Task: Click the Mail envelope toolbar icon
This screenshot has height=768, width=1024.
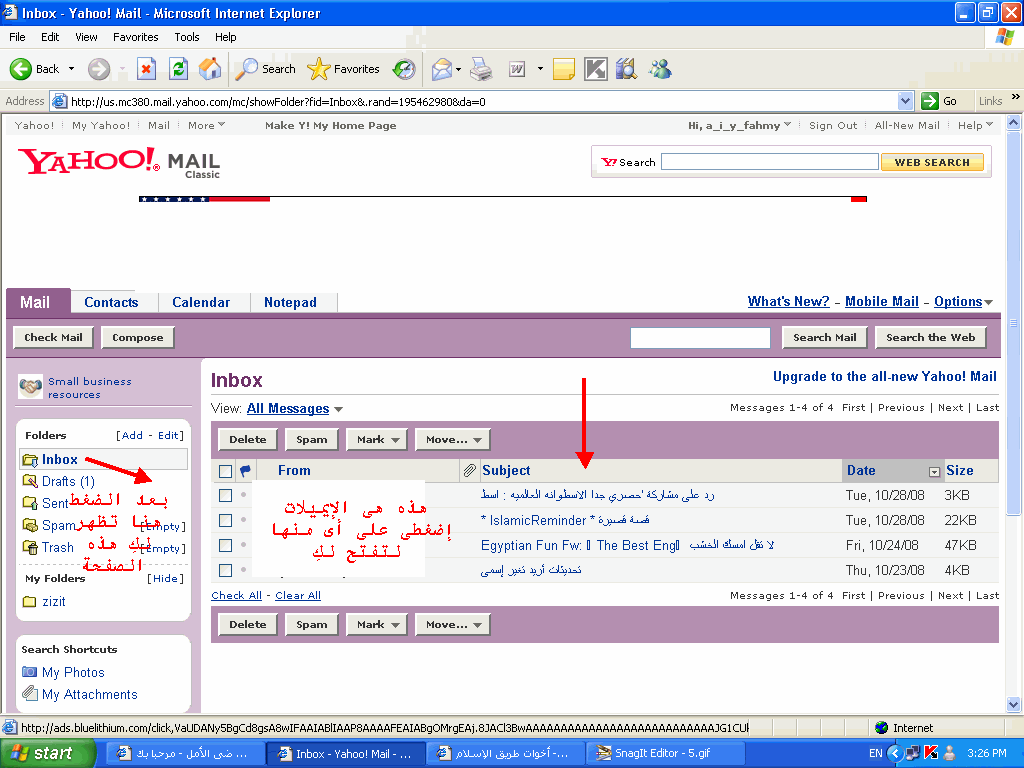Action: (442, 69)
